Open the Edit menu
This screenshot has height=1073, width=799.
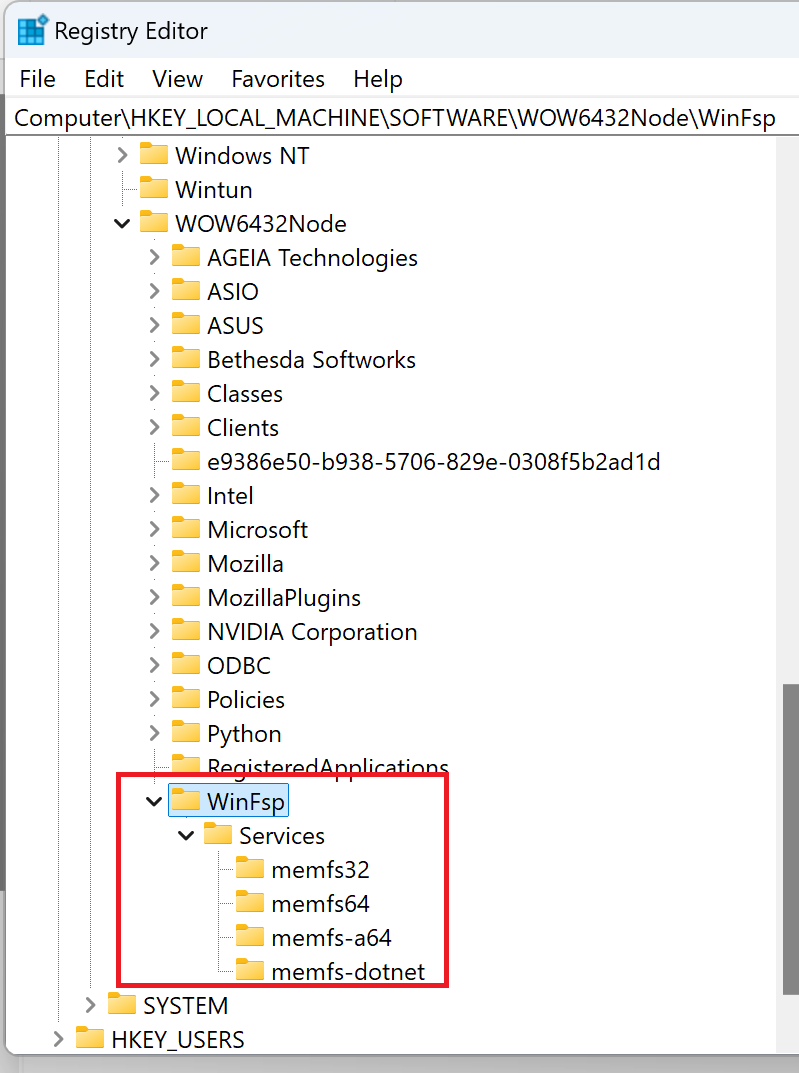104,79
